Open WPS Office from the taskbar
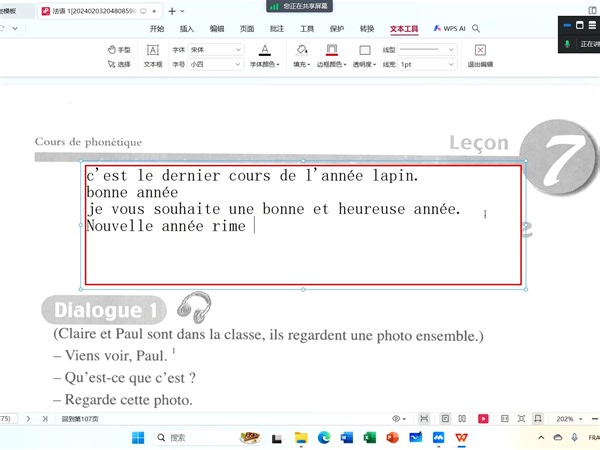The height and width of the screenshot is (450, 600). click(x=461, y=438)
